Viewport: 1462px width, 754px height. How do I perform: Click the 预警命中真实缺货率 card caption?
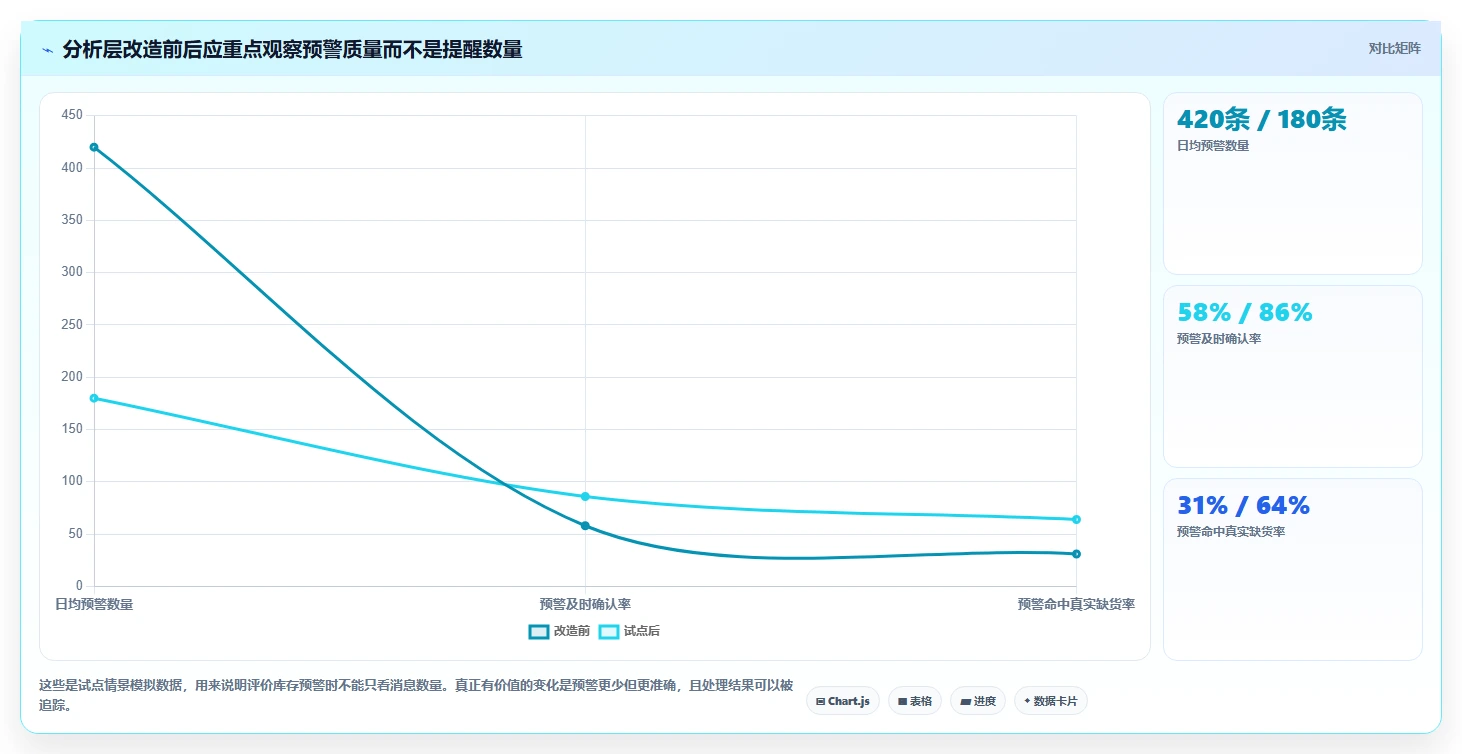[1231, 532]
